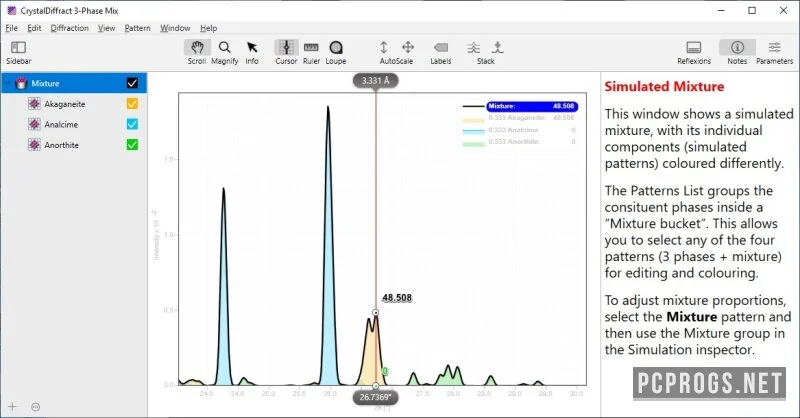Open the Help menu
The height and width of the screenshot is (418, 800).
pos(208,28)
